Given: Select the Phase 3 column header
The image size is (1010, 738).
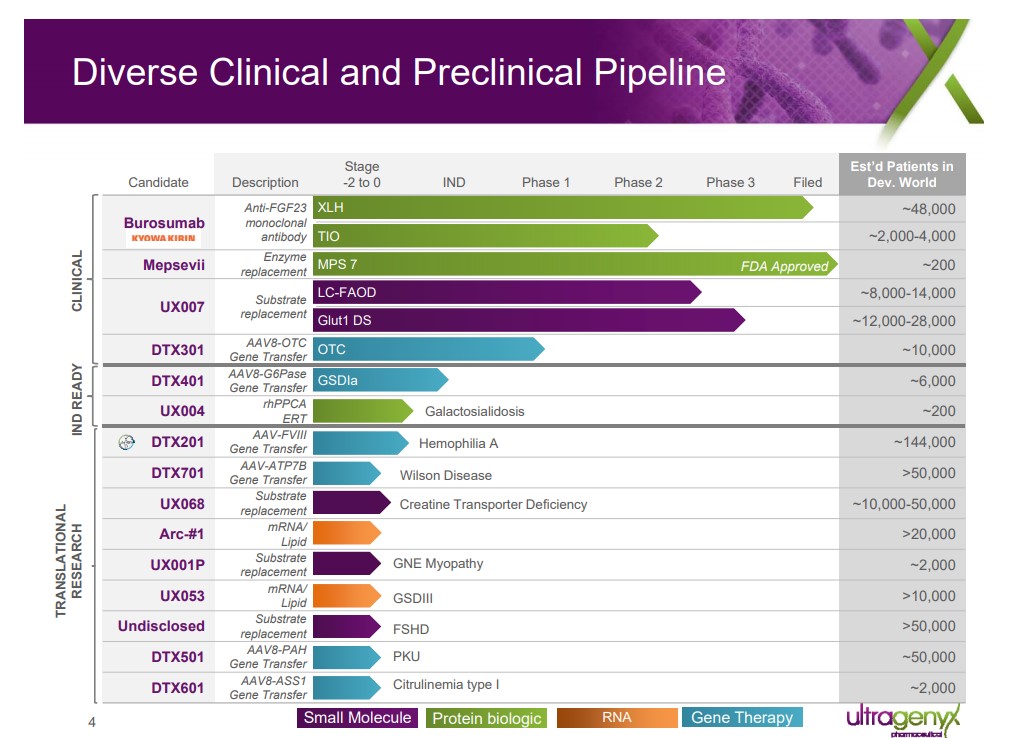Looking at the screenshot, I should coord(730,182).
